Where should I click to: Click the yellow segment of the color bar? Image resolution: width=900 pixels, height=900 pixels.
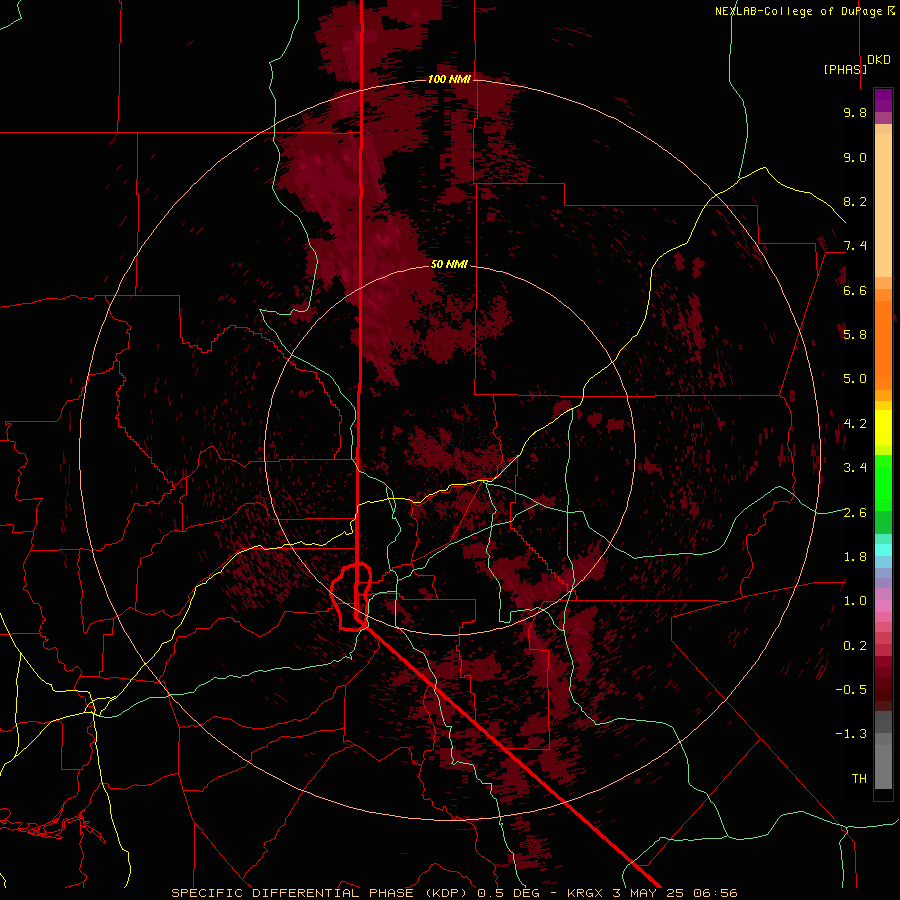[x=883, y=428]
